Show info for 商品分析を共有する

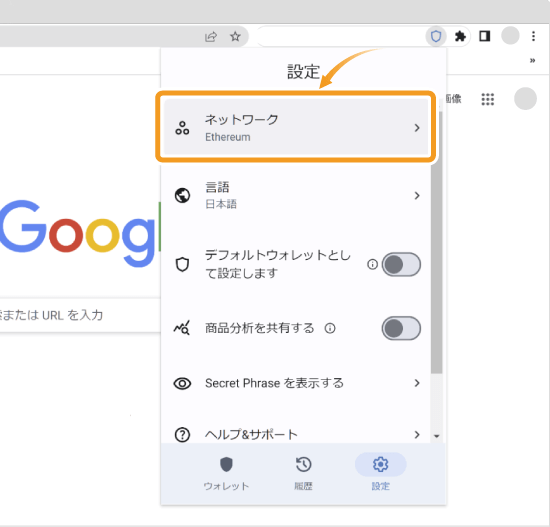pos(330,328)
